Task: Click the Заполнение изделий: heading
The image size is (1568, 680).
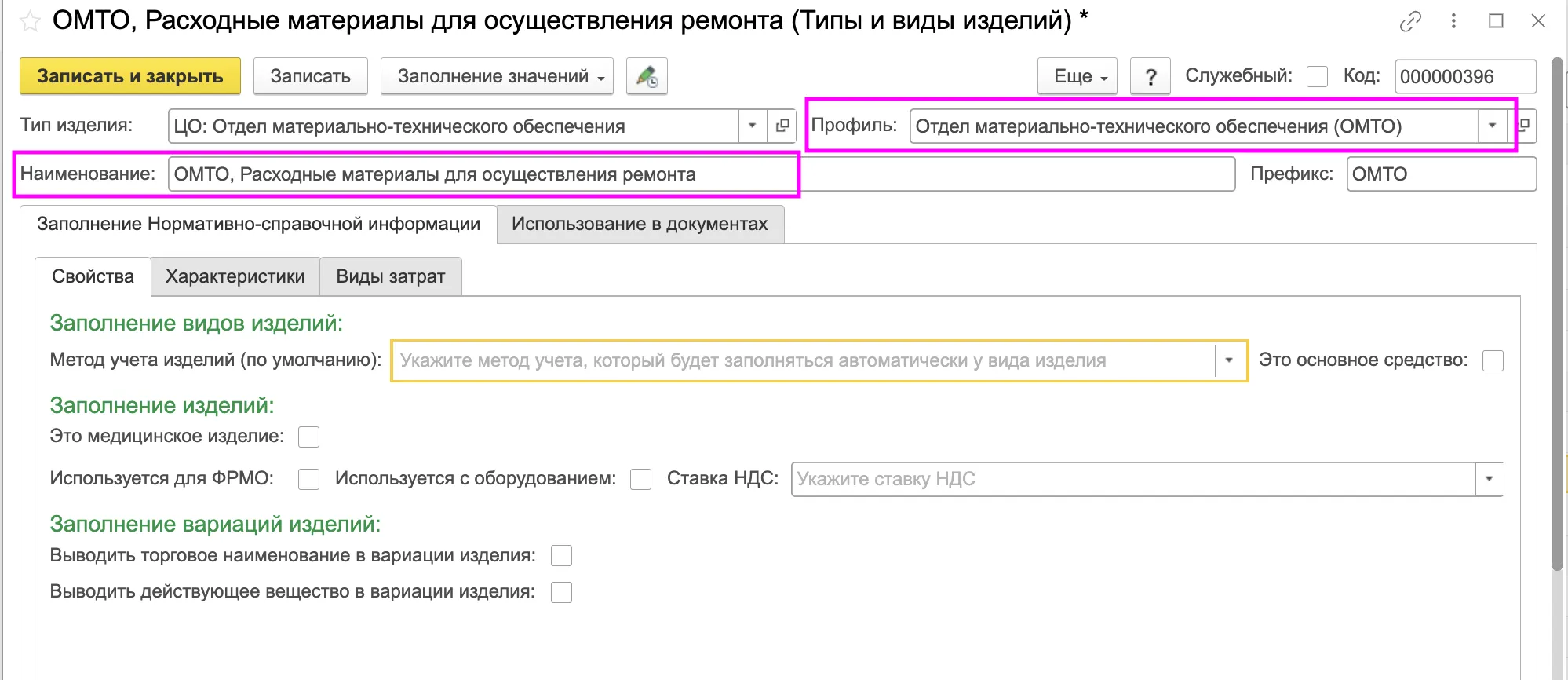Action: 162,405
